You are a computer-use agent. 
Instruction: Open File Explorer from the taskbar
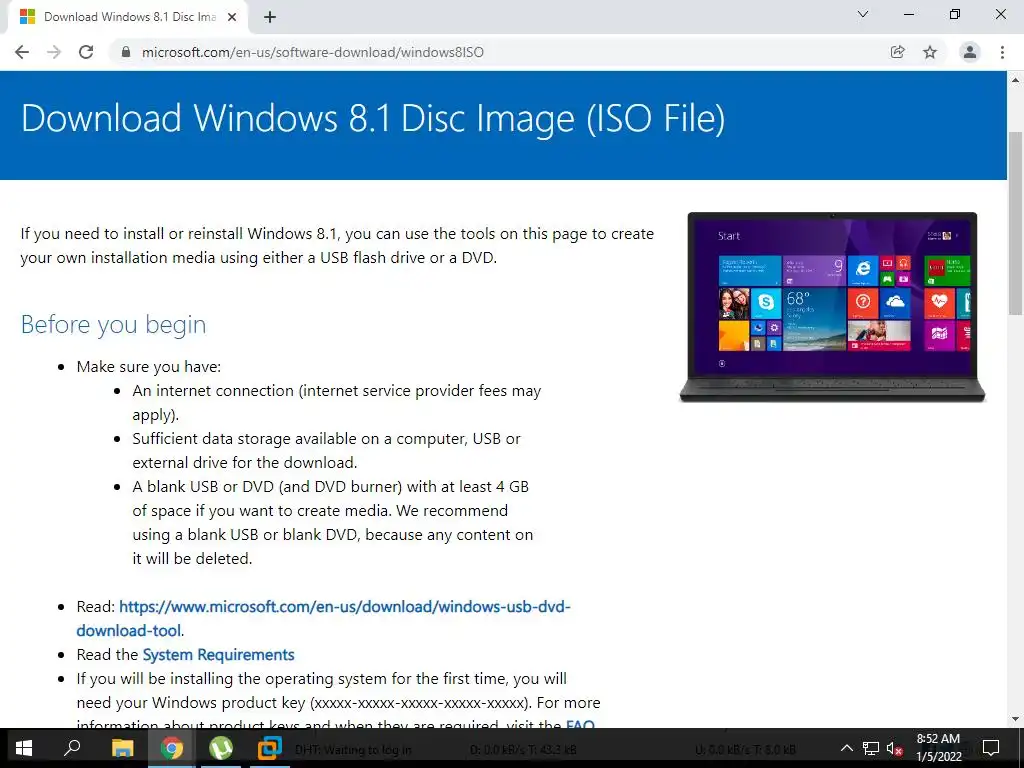point(122,748)
